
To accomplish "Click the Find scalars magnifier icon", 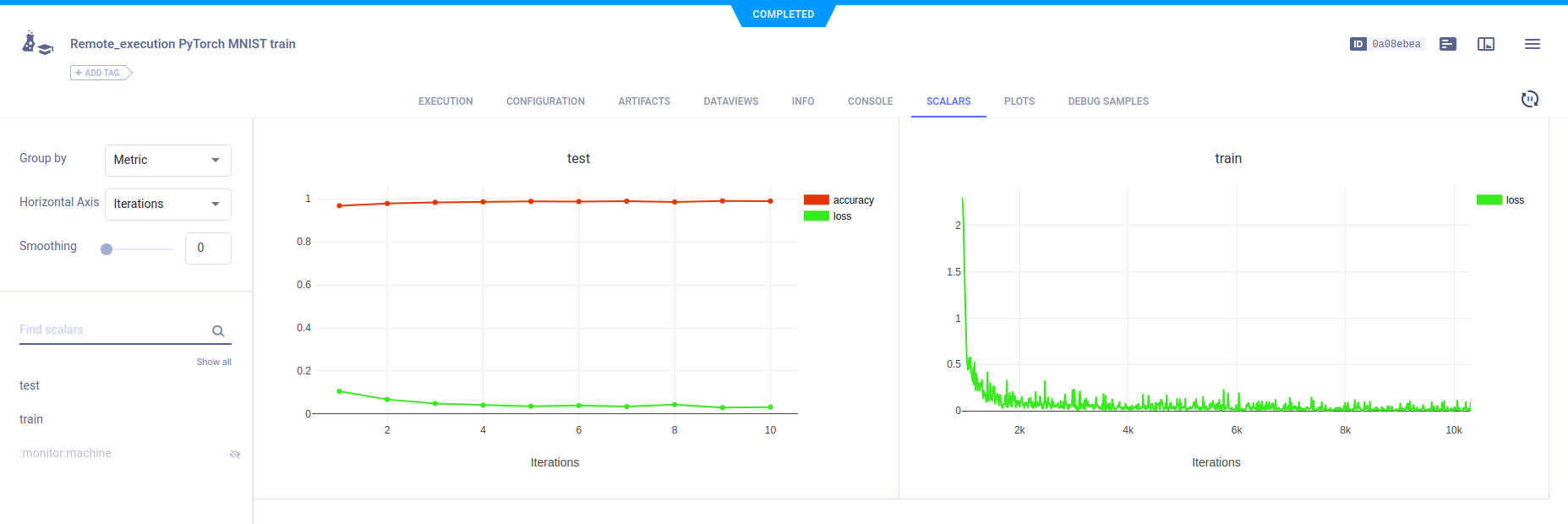I will click(x=218, y=331).
